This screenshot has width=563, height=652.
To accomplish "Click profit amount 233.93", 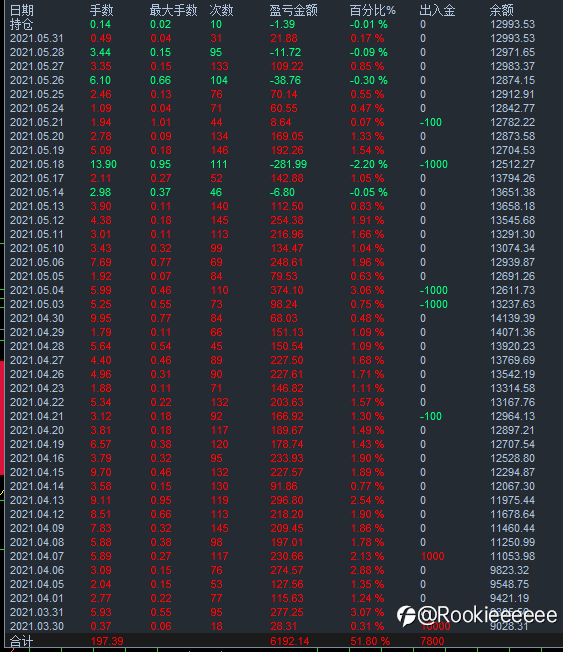I will click(287, 459).
